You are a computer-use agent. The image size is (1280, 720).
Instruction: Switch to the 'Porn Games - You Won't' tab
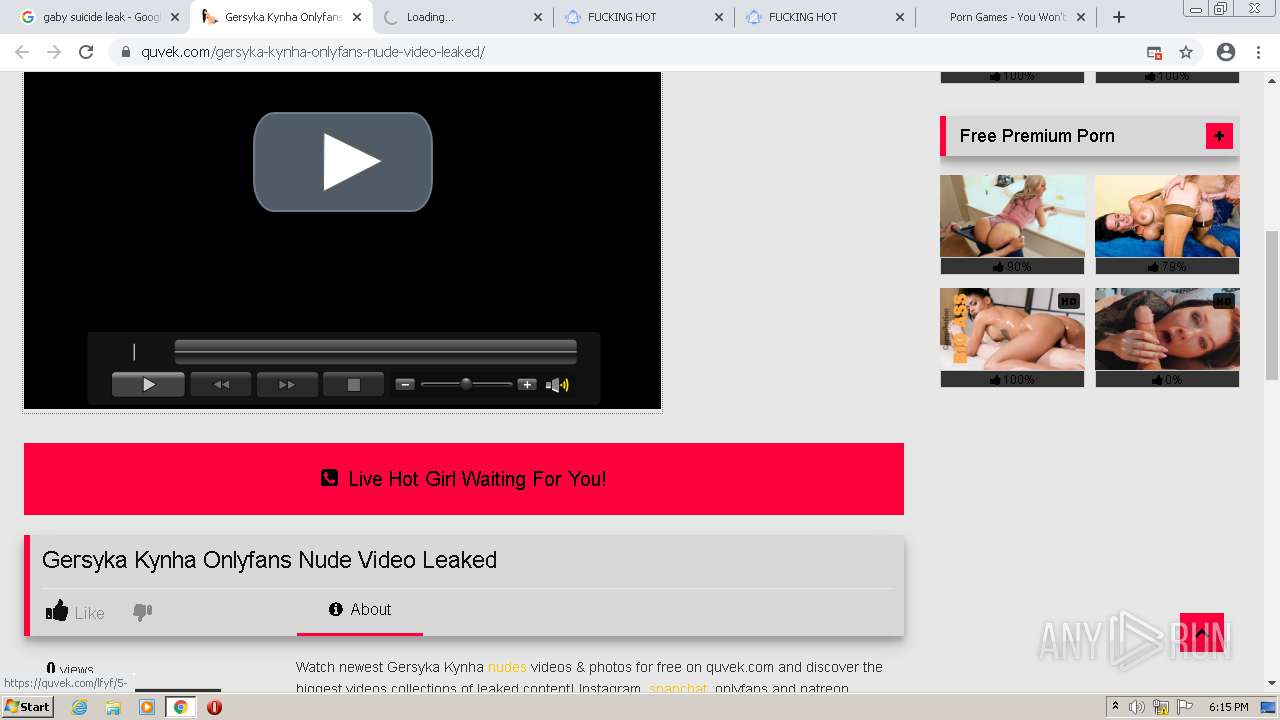point(1007,17)
